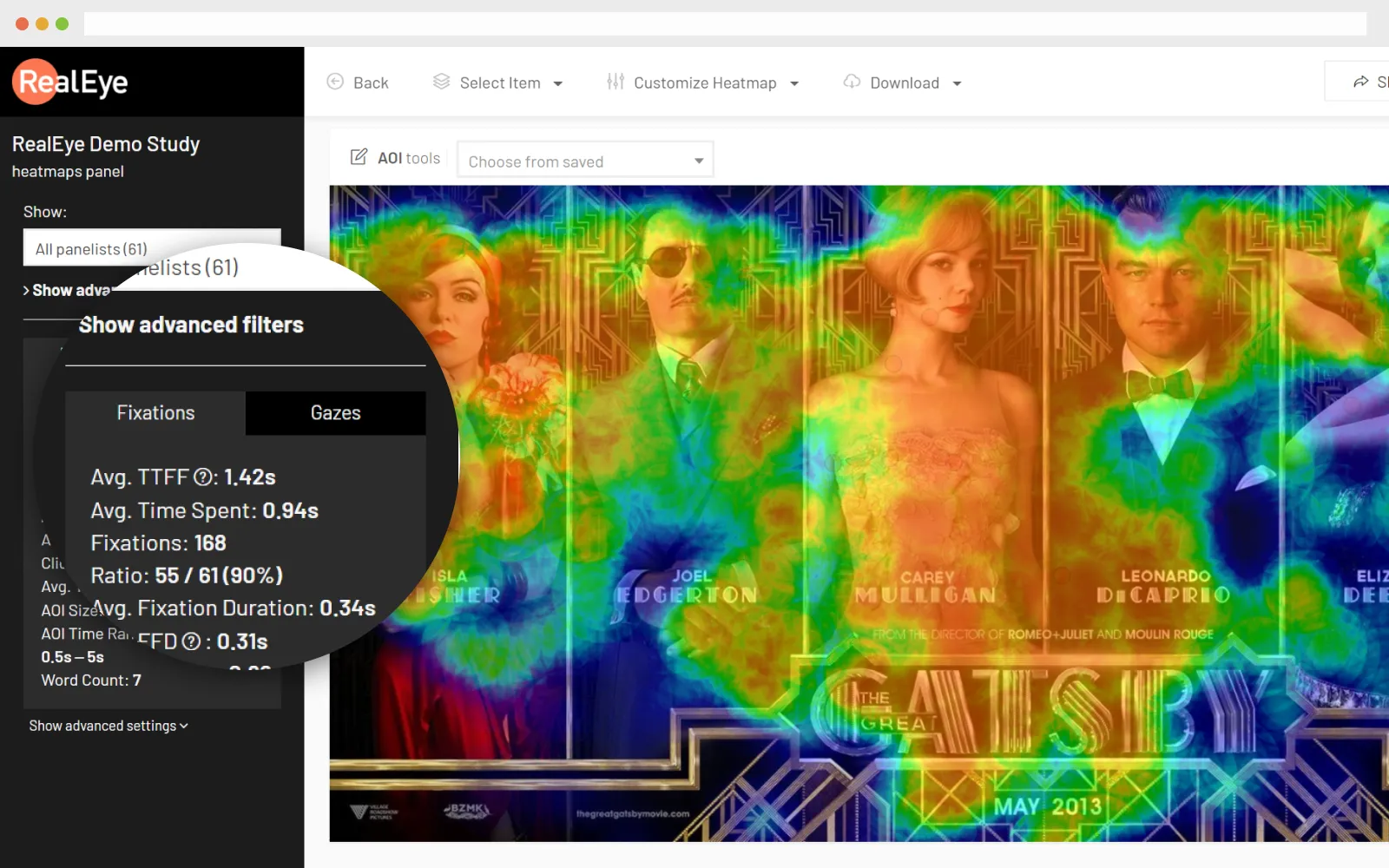Expand 'Show advanced settings'
The image size is (1389, 868).
[109, 726]
